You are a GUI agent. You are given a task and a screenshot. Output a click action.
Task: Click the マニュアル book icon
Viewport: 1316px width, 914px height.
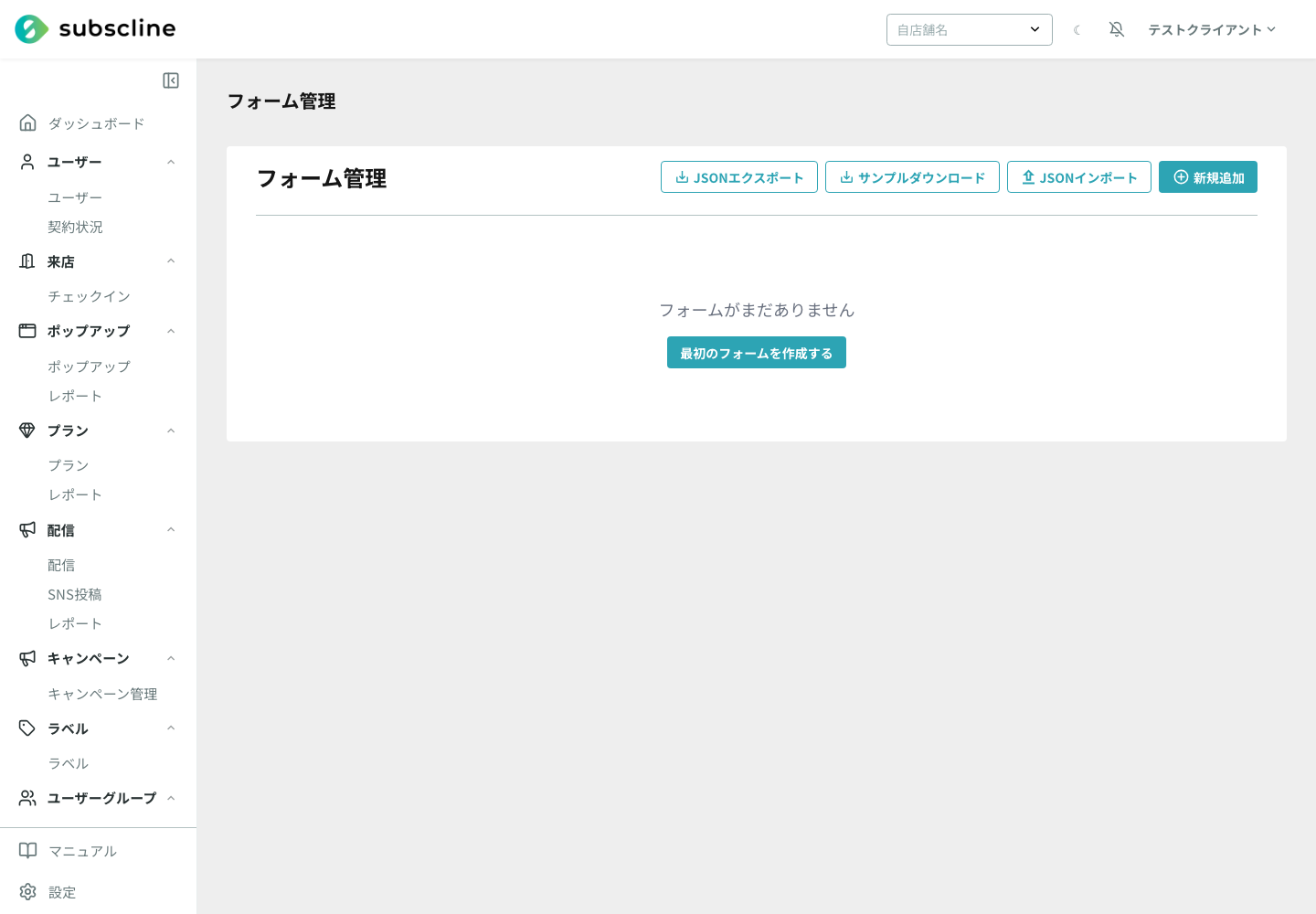point(28,851)
